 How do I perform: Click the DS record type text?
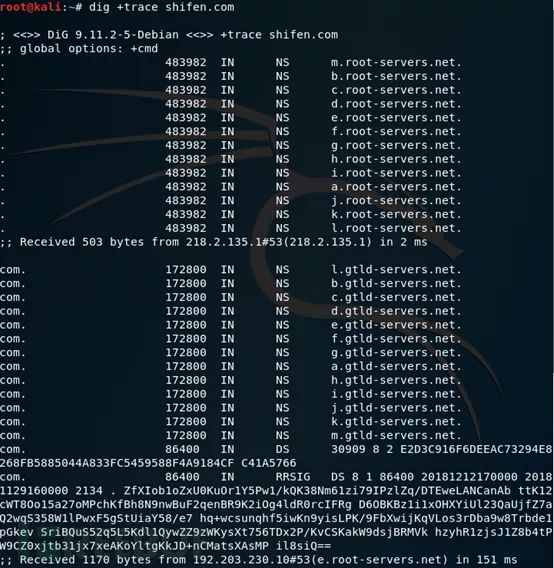tap(282, 449)
